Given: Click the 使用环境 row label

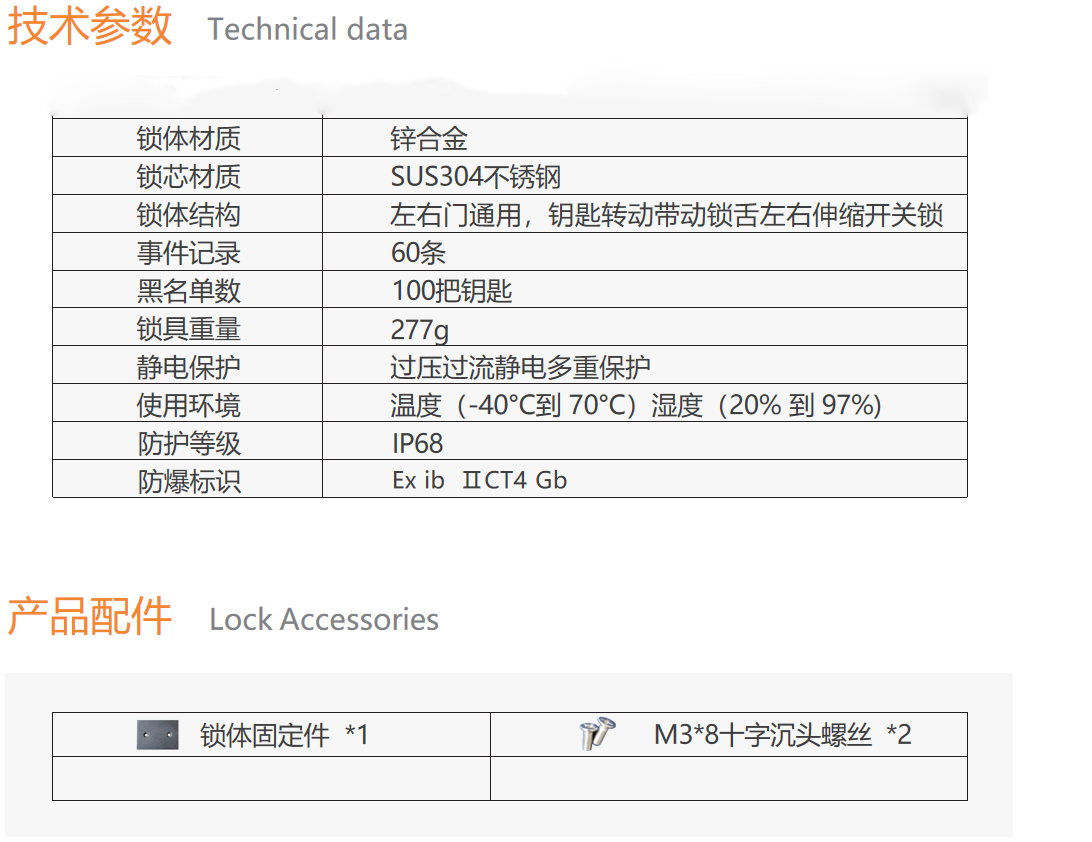Looking at the screenshot, I should [188, 405].
